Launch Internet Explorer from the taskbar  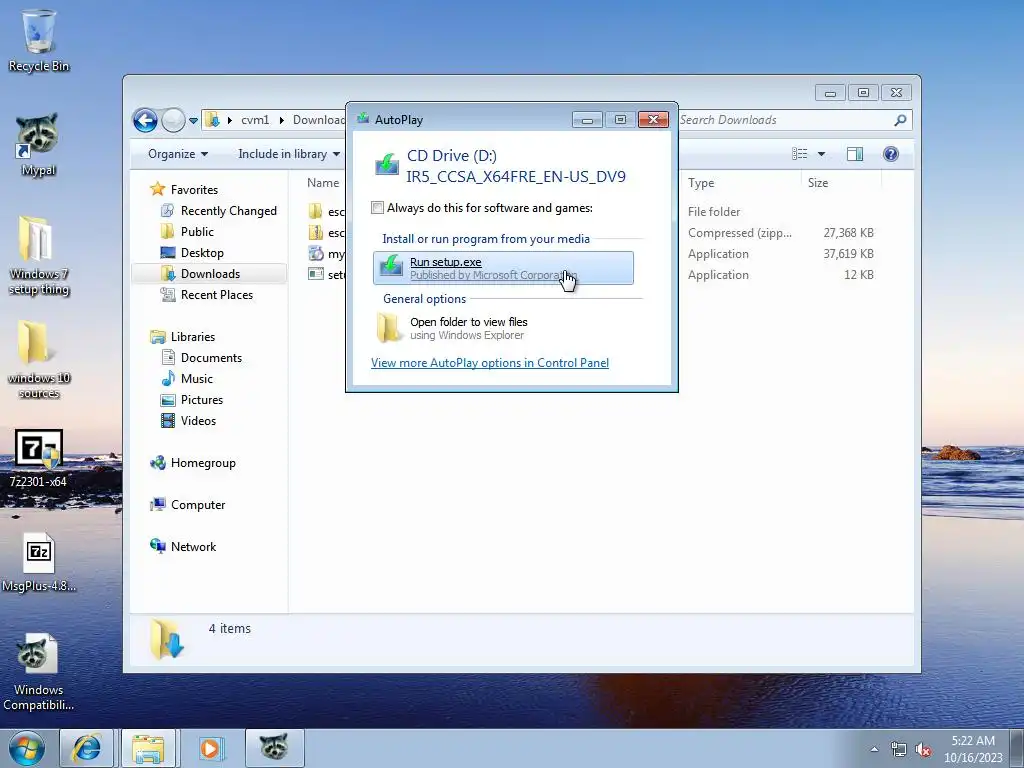coord(87,748)
